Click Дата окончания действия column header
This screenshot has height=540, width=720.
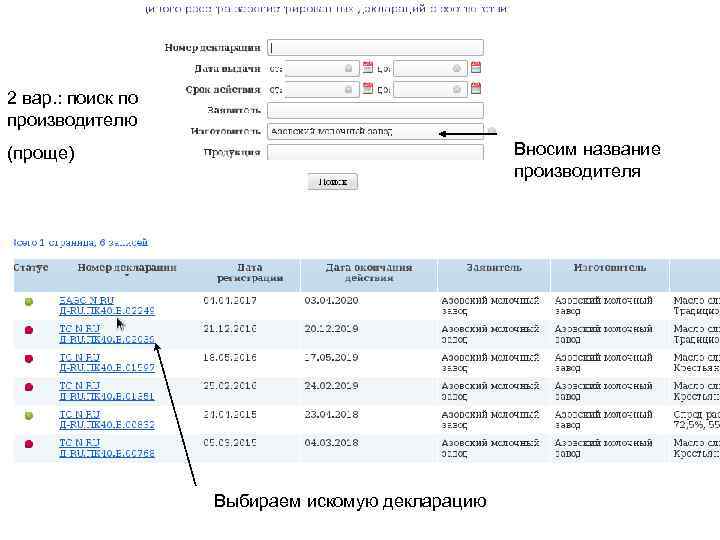[x=369, y=273]
